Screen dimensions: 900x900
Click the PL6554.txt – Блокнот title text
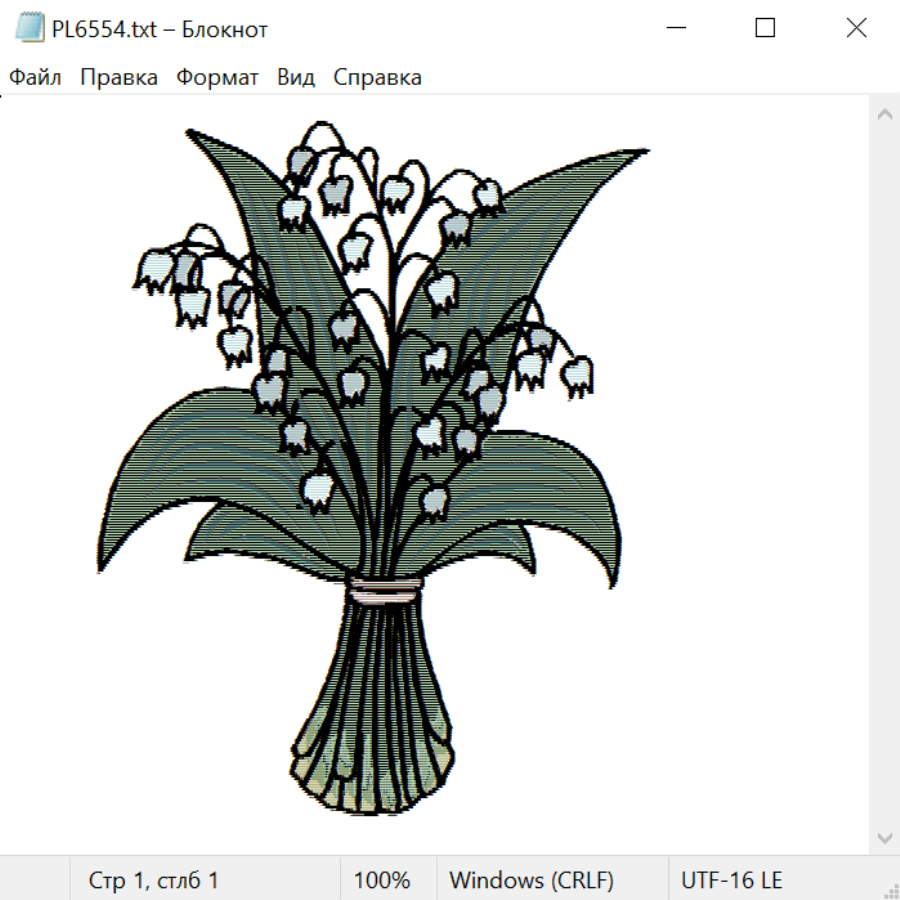pos(160,29)
